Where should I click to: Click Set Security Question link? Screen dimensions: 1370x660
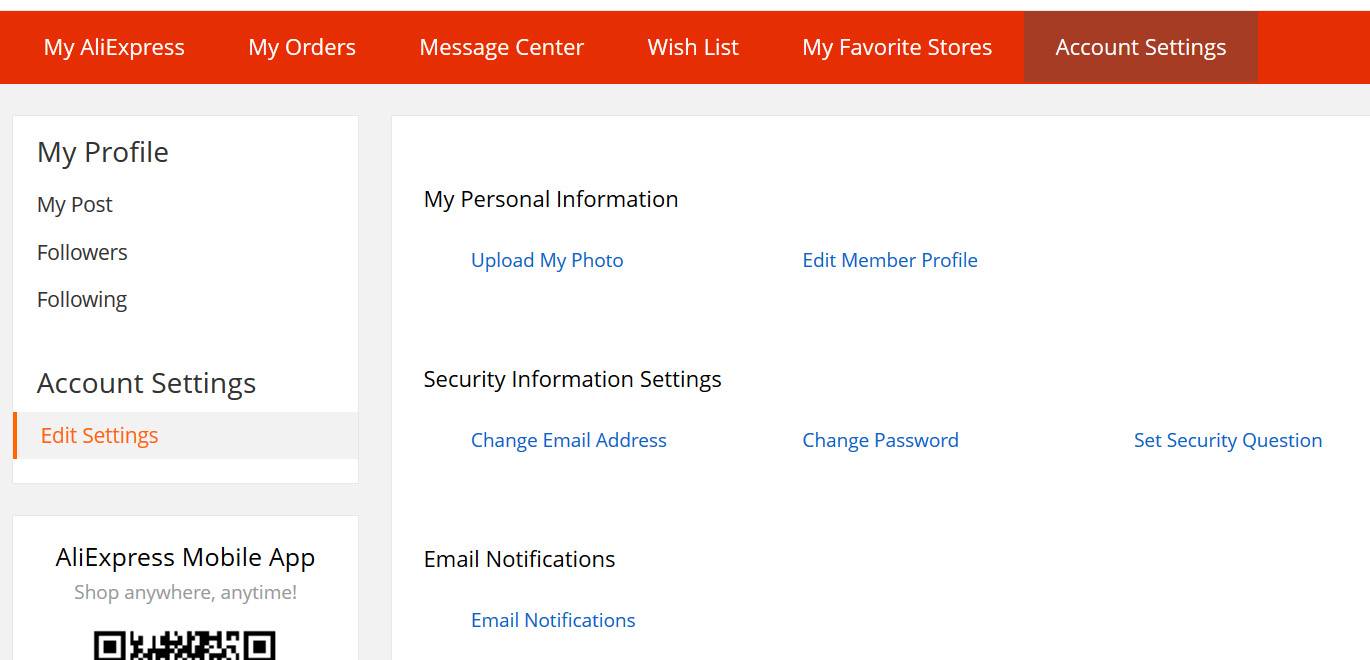click(1228, 440)
